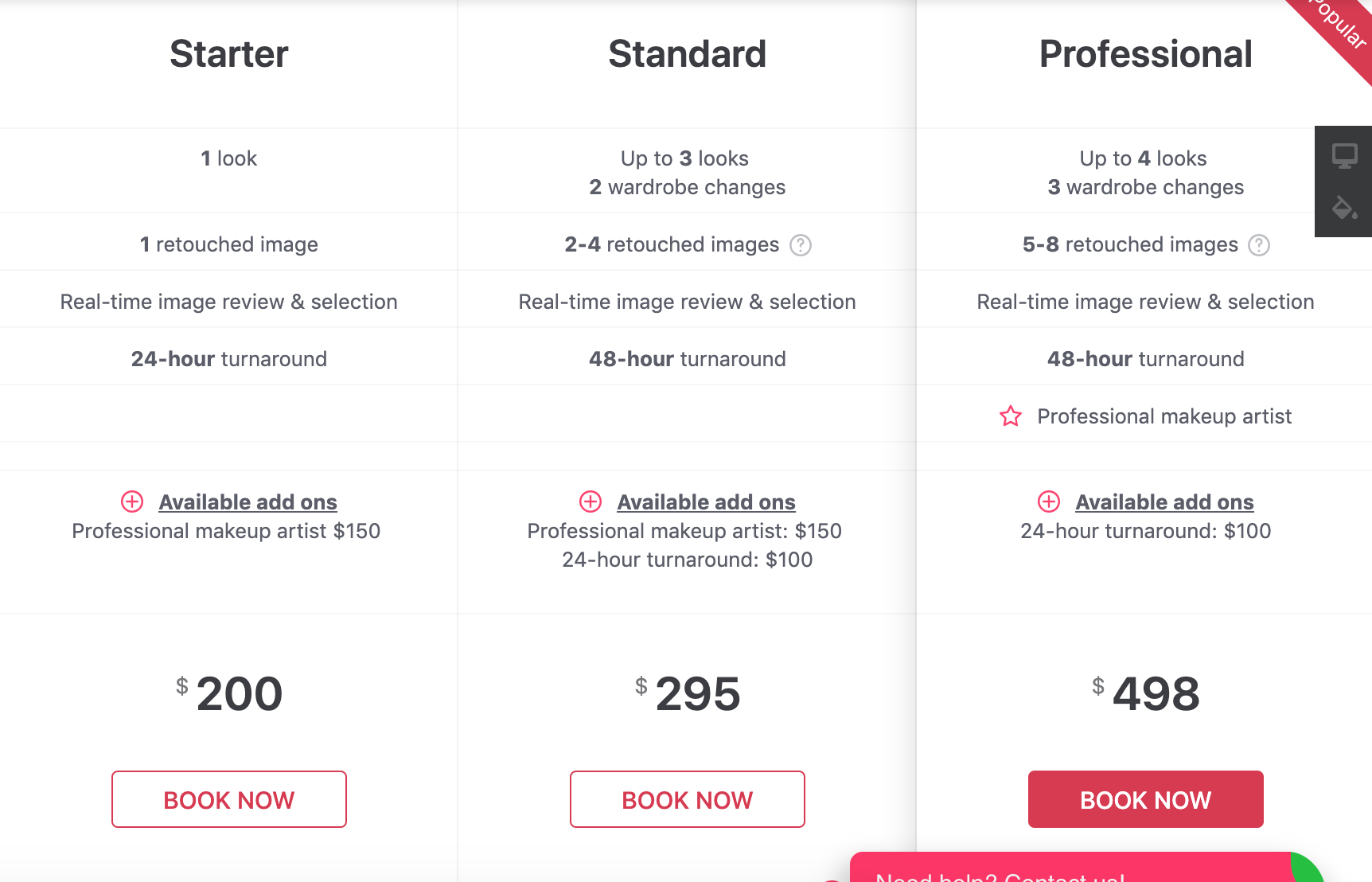Expand Available add ons for Professional
The height and width of the screenshot is (882, 1372).
point(1164,502)
